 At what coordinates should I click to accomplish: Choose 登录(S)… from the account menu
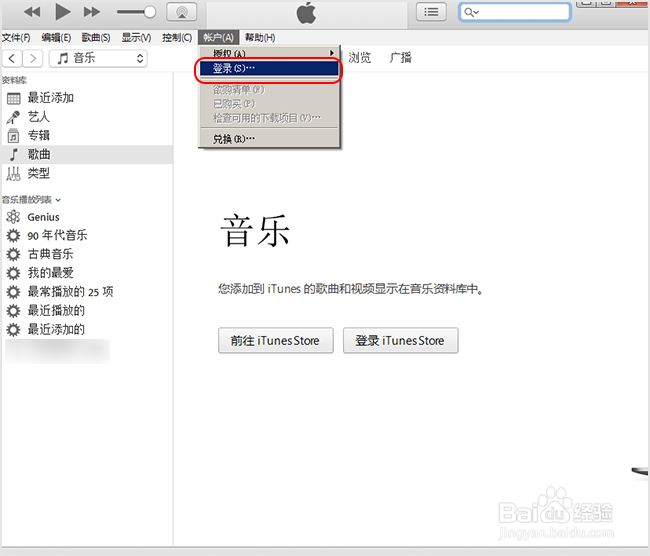pyautogui.click(x=269, y=68)
